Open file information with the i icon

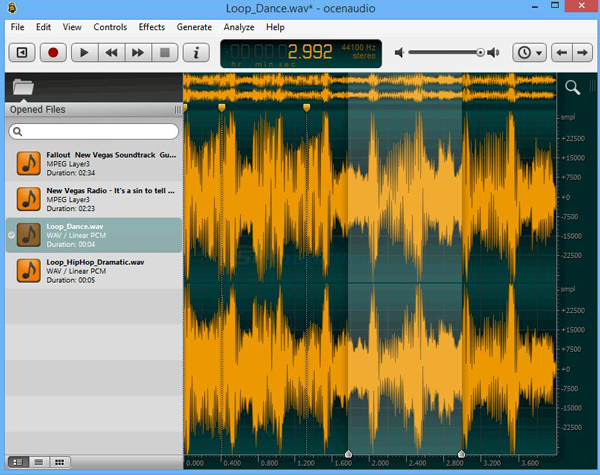click(197, 52)
